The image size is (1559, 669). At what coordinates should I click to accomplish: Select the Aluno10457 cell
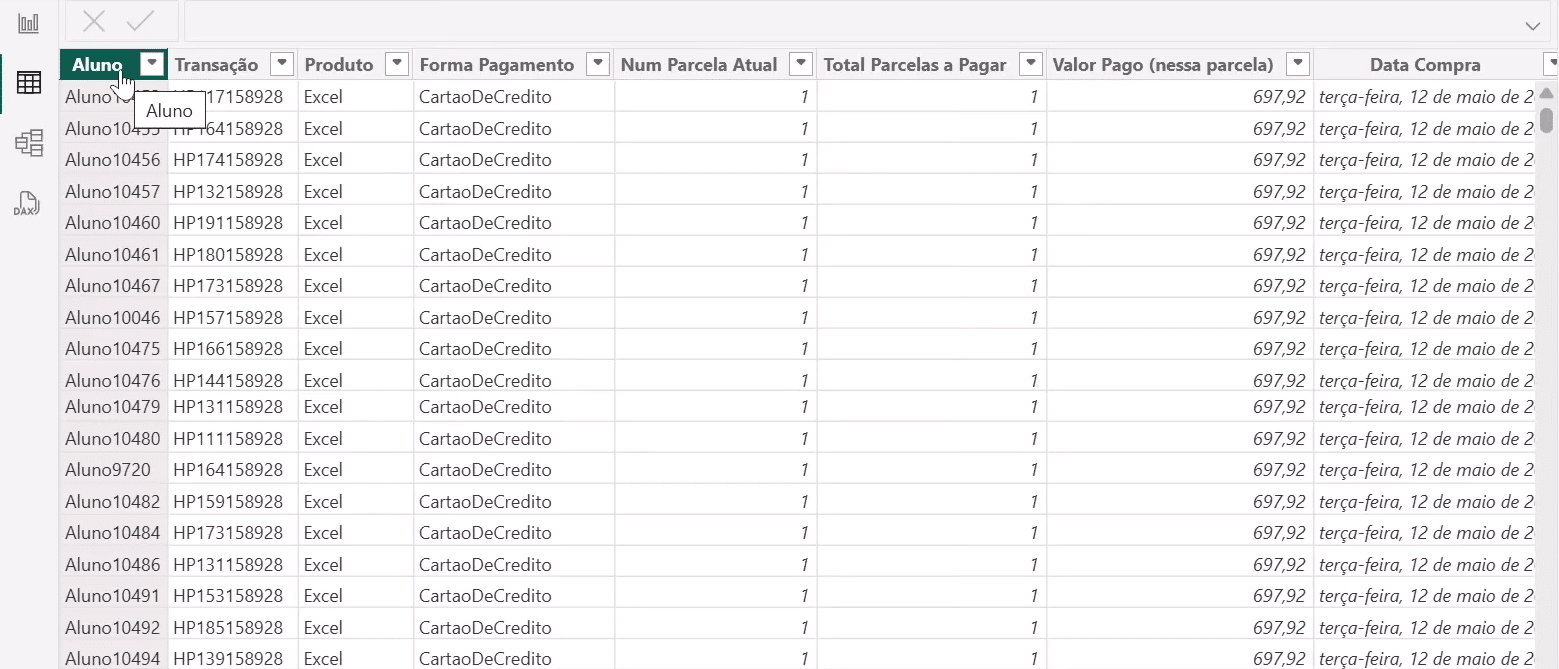point(113,191)
